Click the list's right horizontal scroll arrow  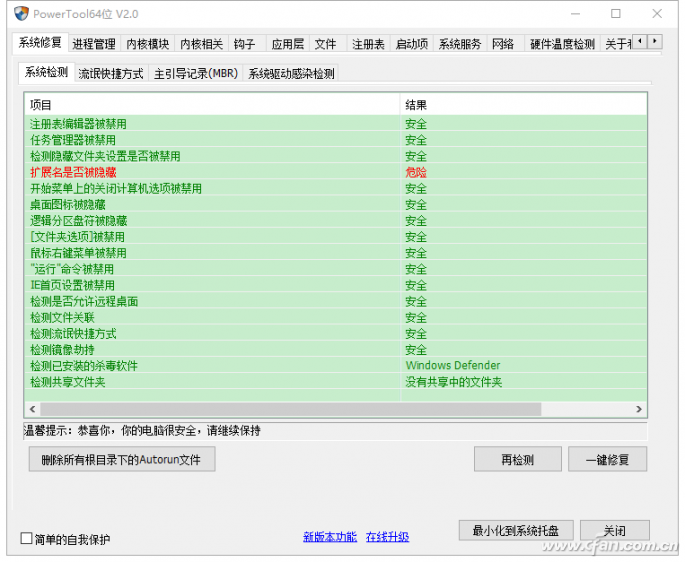pos(639,410)
